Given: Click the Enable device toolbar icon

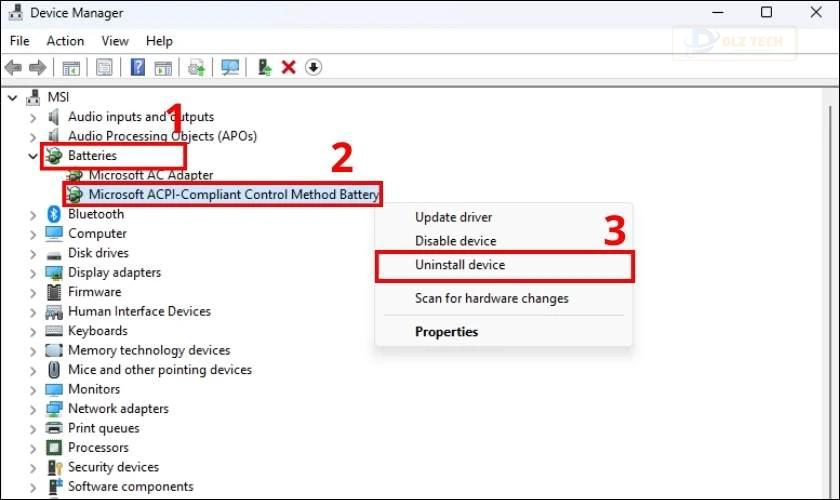Looking at the screenshot, I should pos(264,67).
